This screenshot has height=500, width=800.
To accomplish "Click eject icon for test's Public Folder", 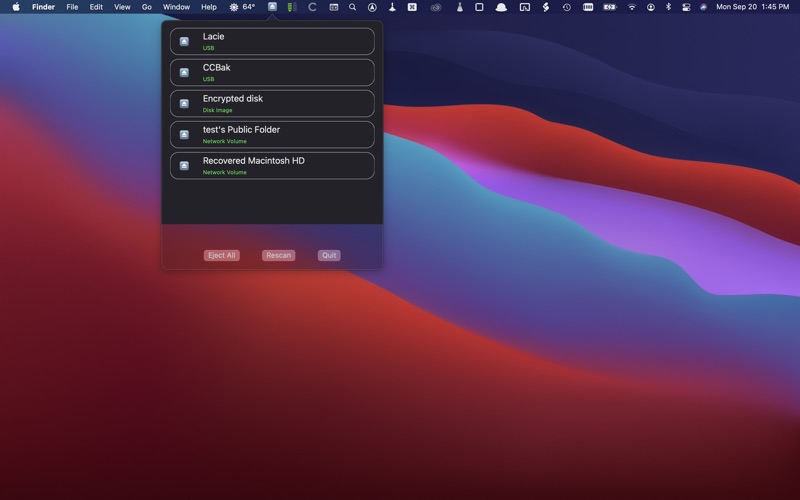I will tap(184, 135).
